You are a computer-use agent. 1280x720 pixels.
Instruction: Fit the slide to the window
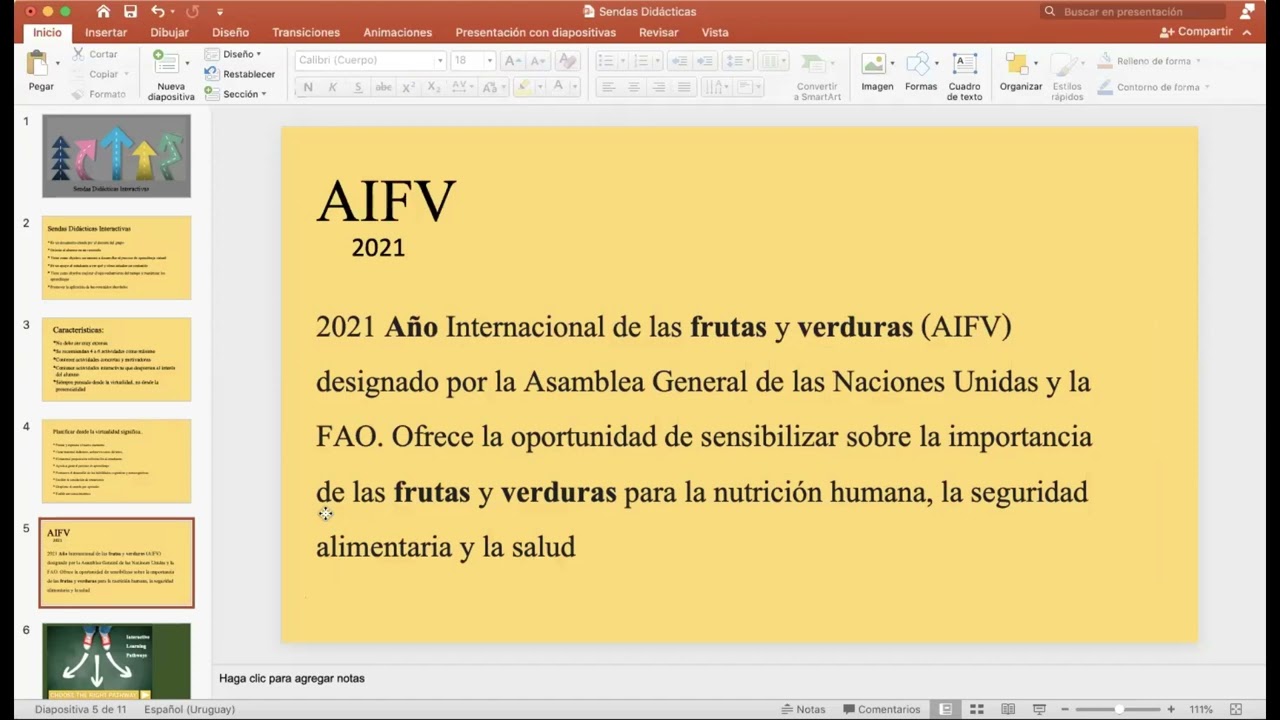tap(1236, 709)
